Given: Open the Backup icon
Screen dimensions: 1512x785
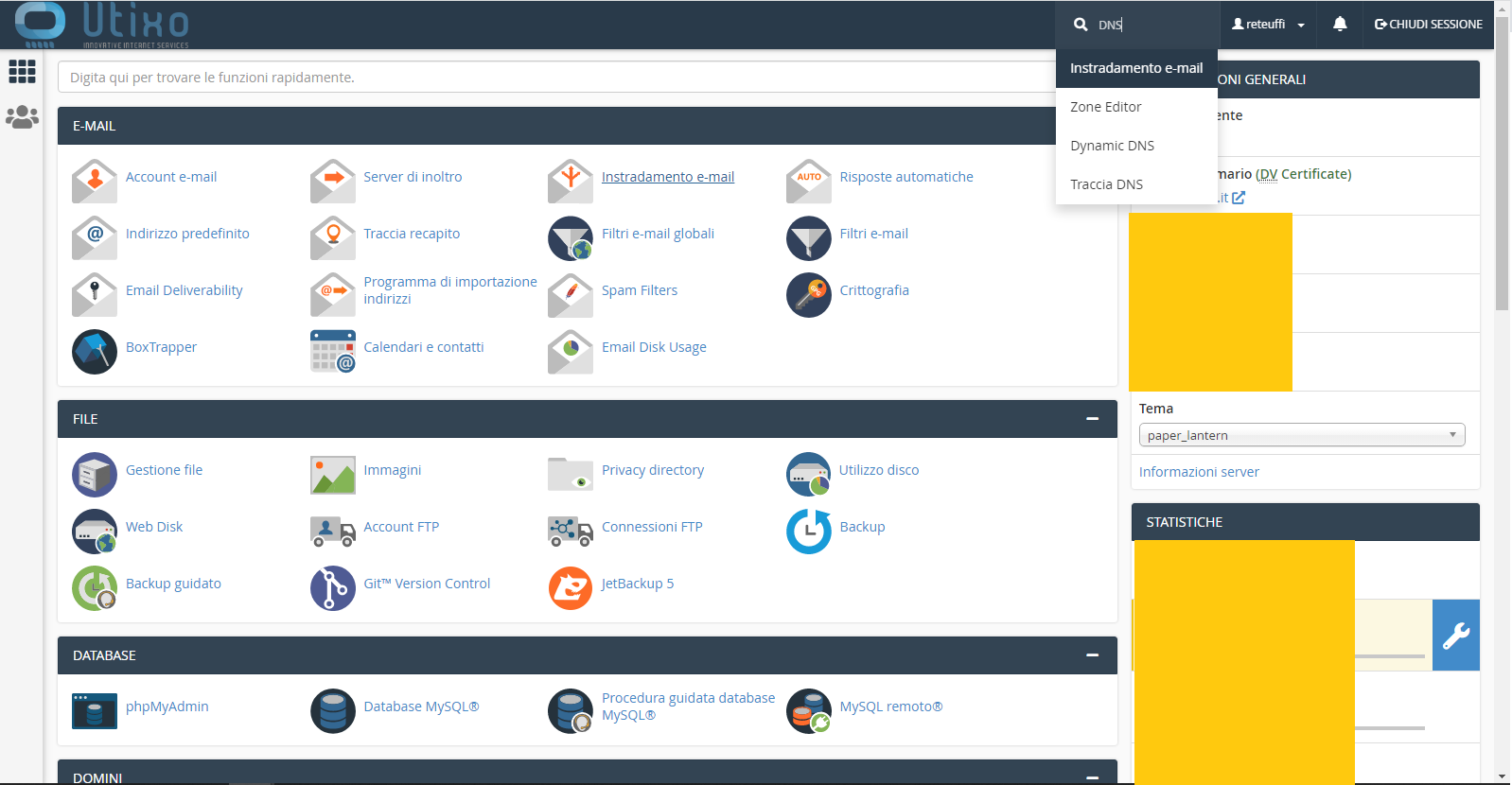Looking at the screenshot, I should pos(809,532).
